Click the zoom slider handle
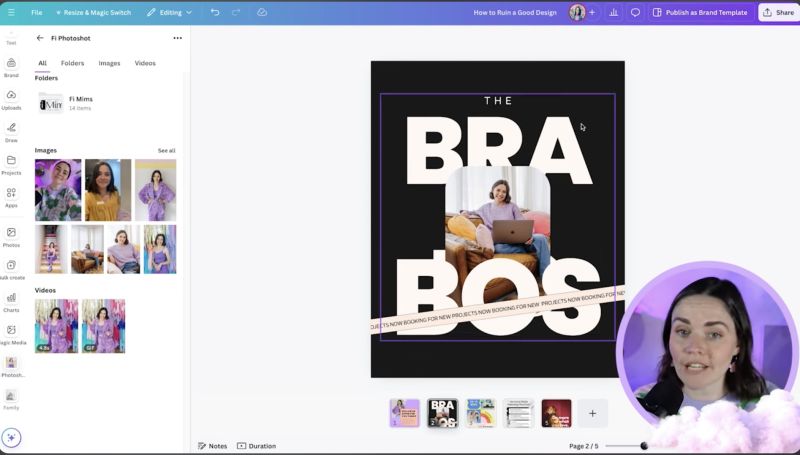The height and width of the screenshot is (455, 800). click(644, 446)
